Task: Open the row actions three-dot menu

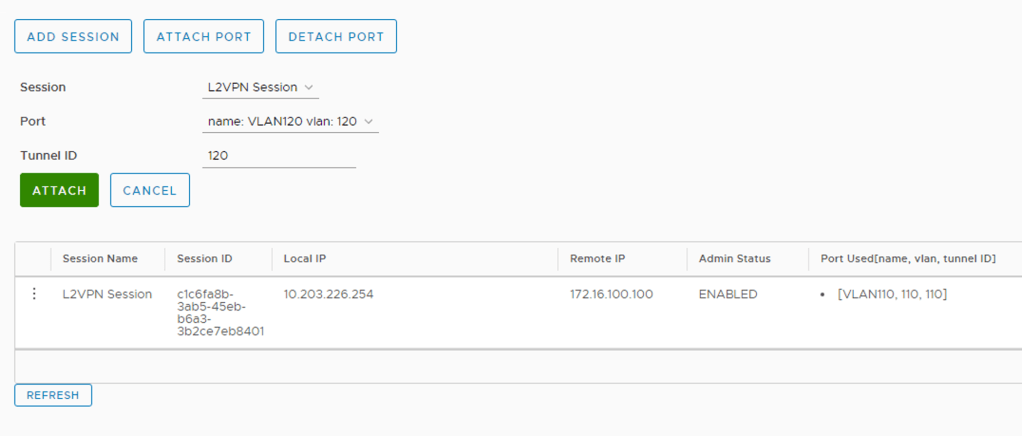Action: pyautogui.click(x=34, y=294)
